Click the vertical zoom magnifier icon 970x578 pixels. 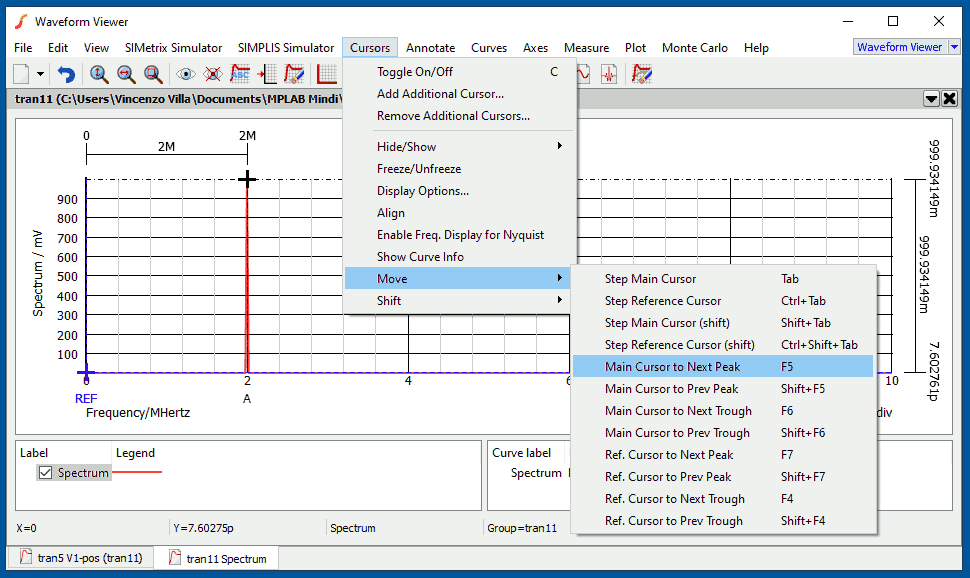[x=99, y=74]
